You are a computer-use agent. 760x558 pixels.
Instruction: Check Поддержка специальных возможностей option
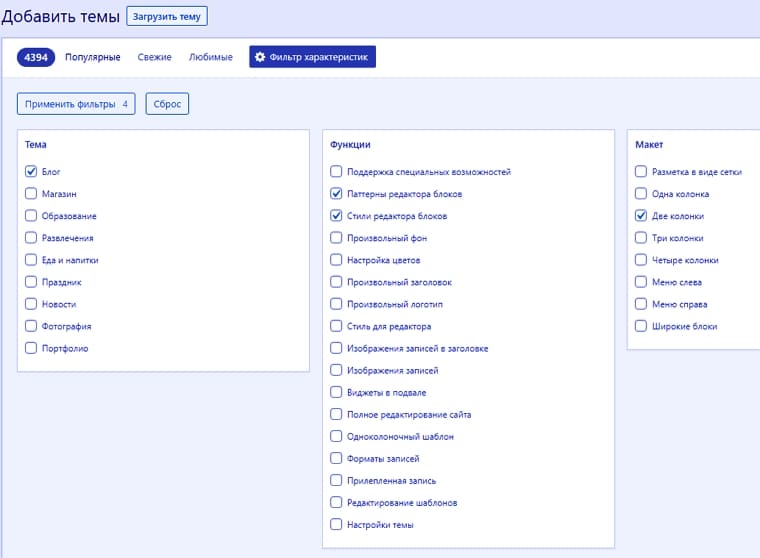[x=336, y=171]
